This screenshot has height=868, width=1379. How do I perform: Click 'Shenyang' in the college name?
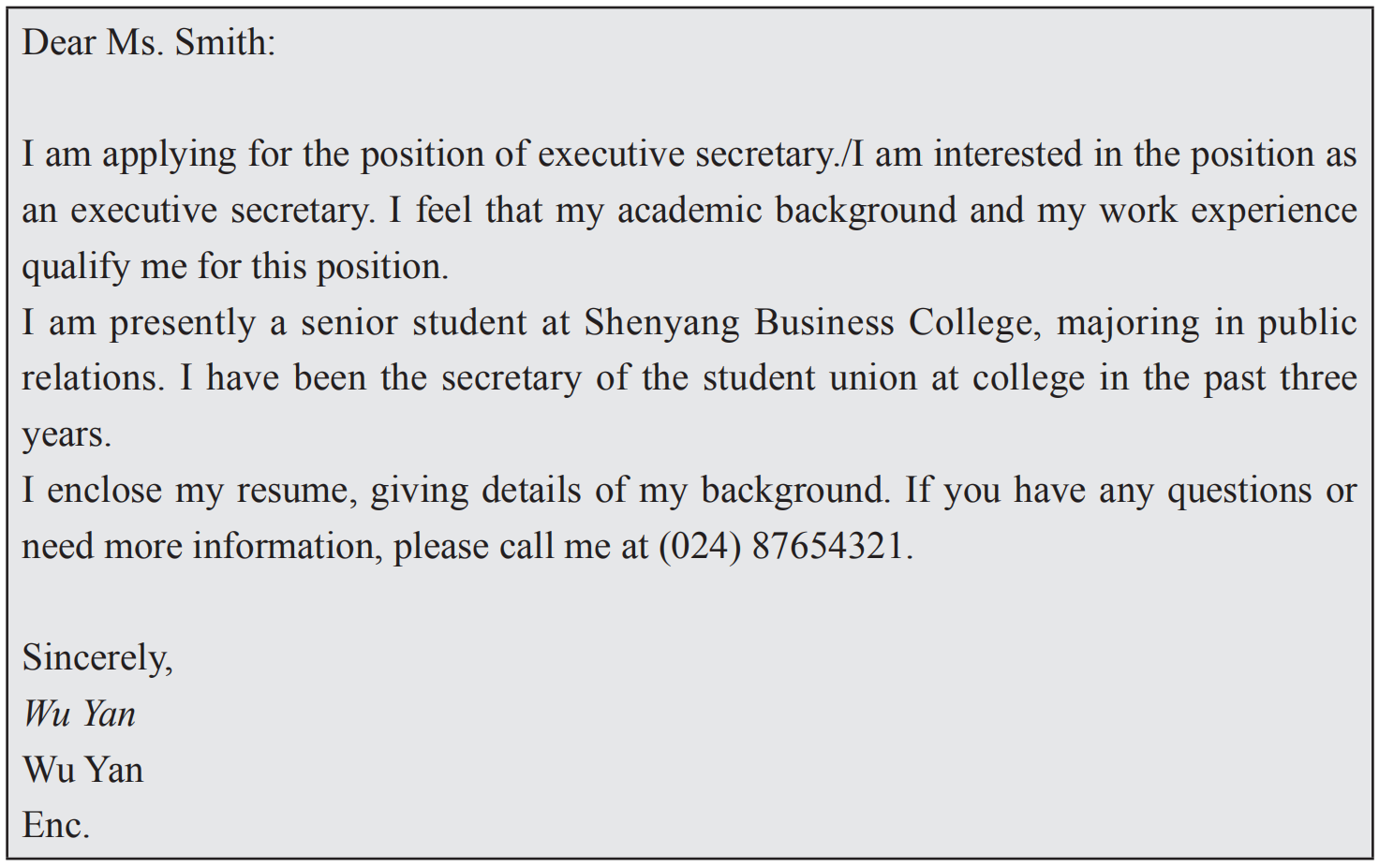click(x=661, y=324)
